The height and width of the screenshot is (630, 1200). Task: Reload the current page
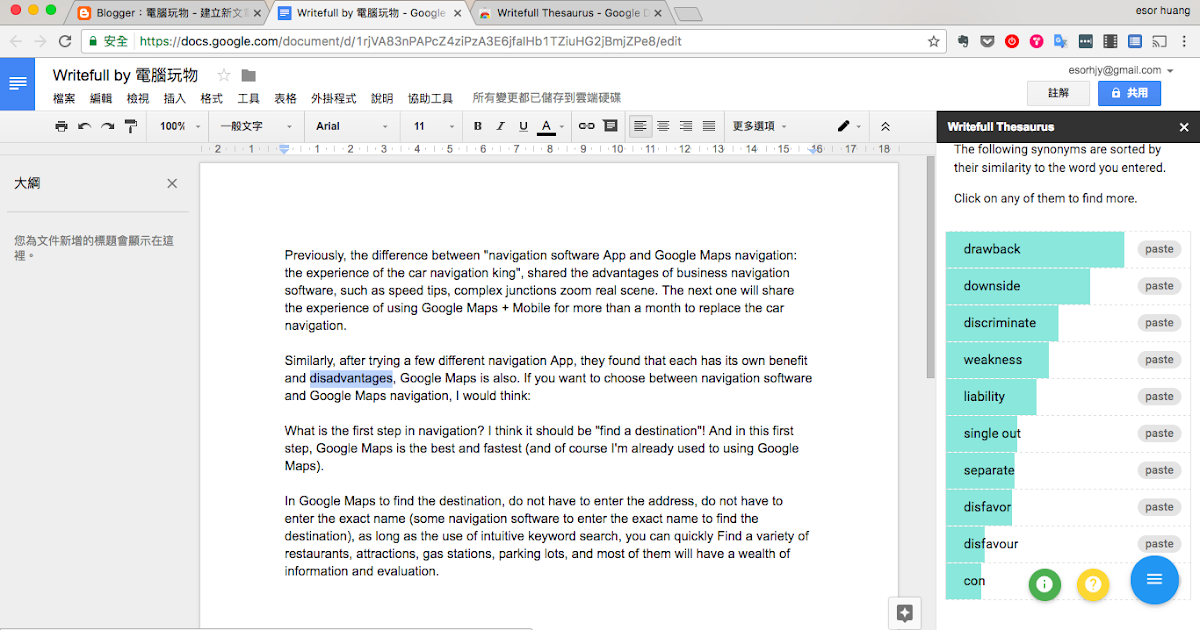pyautogui.click(x=65, y=42)
